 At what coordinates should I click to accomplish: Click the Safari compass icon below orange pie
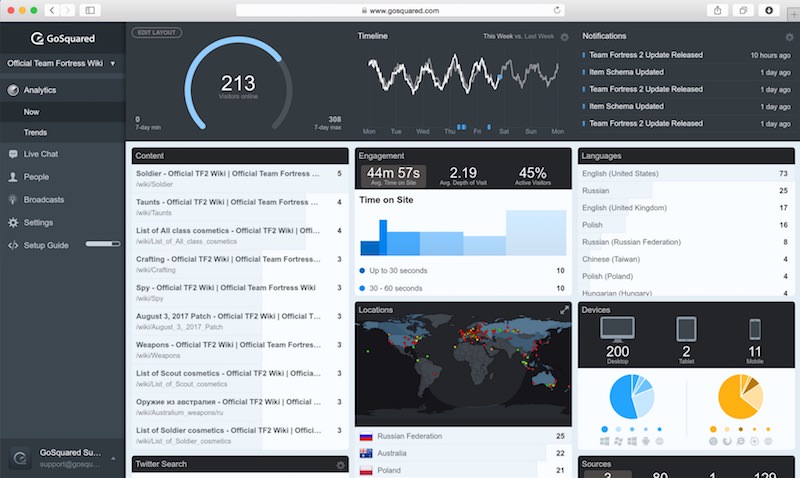point(755,441)
